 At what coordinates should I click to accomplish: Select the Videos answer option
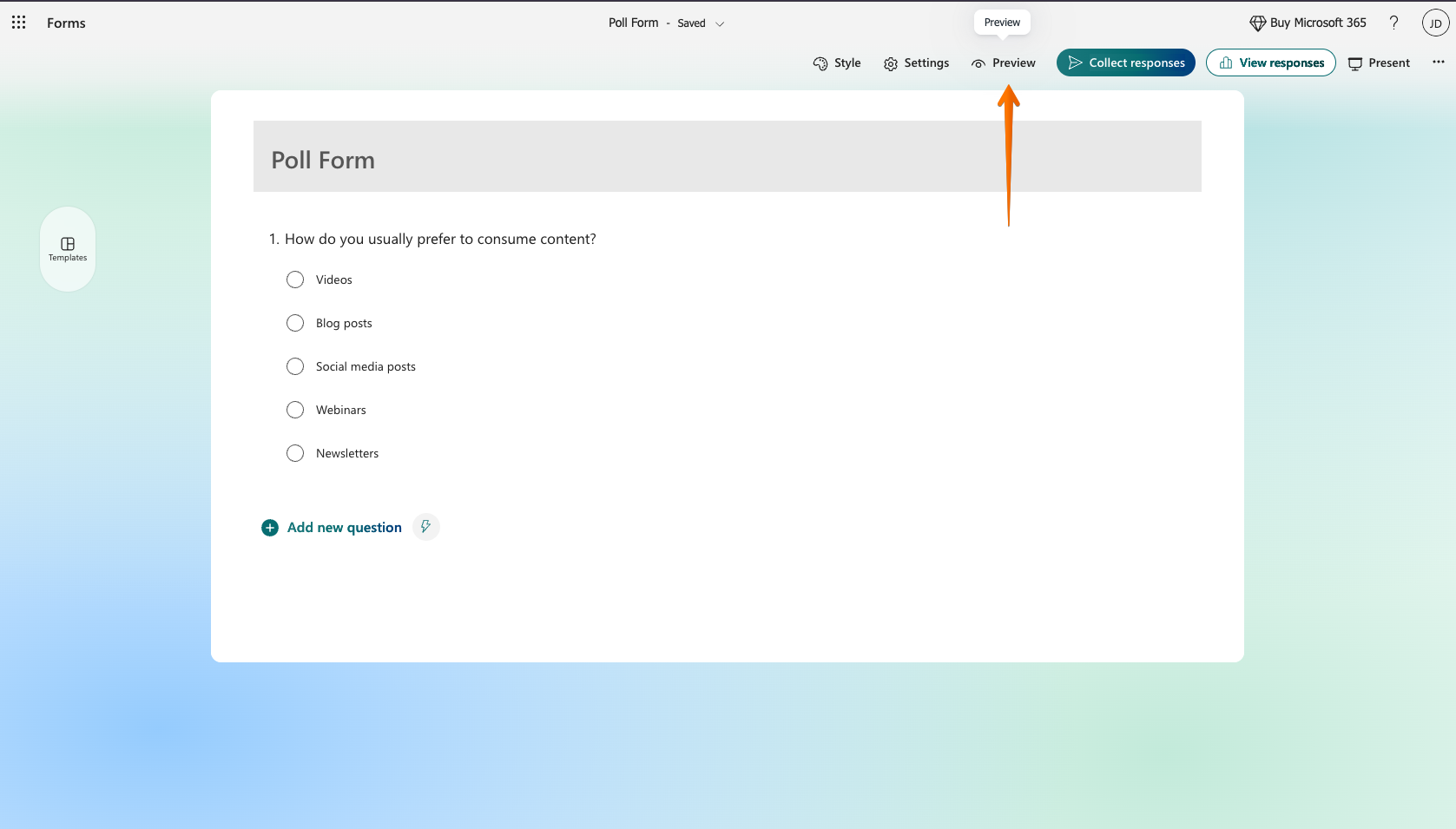294,280
